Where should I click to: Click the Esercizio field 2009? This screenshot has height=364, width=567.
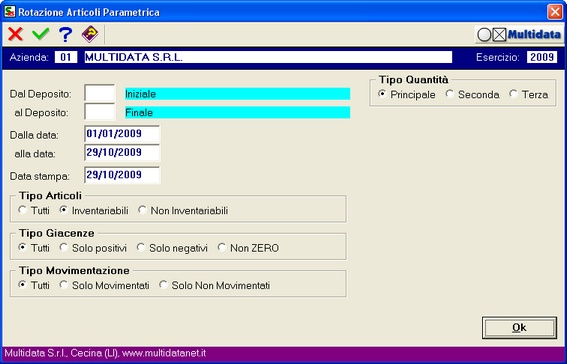(x=542, y=57)
